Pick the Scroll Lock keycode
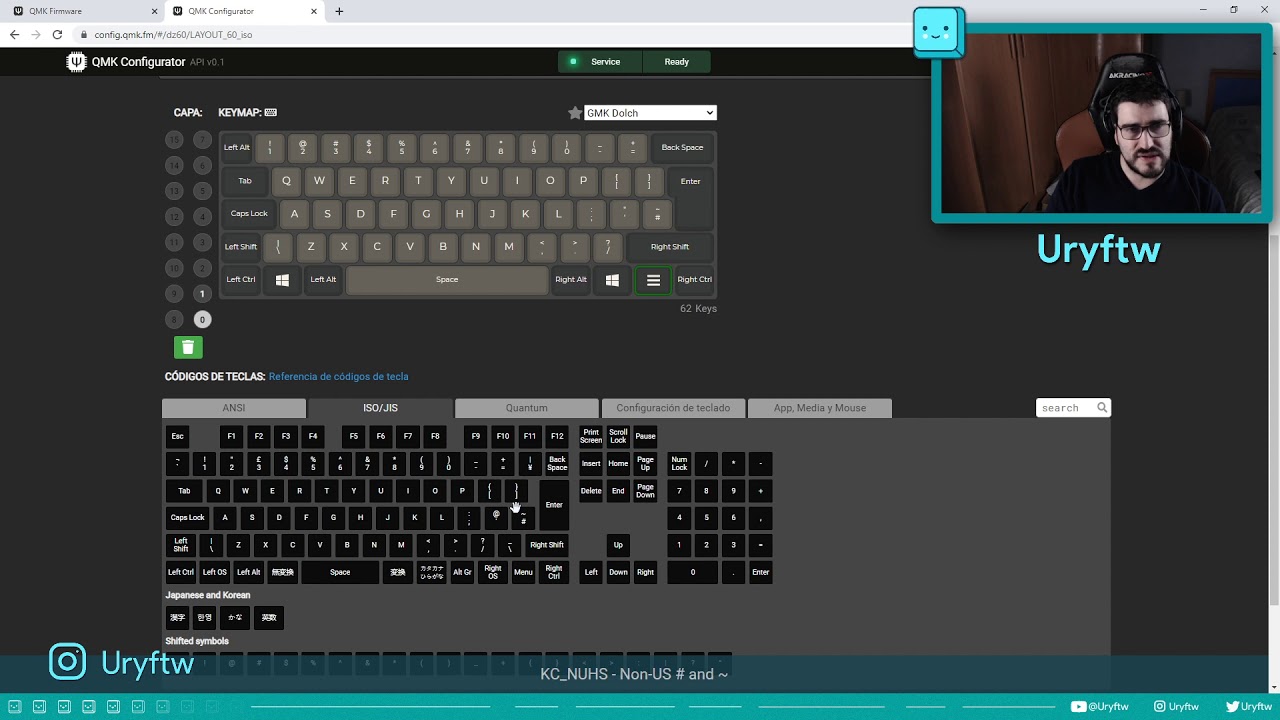1280x720 pixels. pyautogui.click(x=618, y=436)
